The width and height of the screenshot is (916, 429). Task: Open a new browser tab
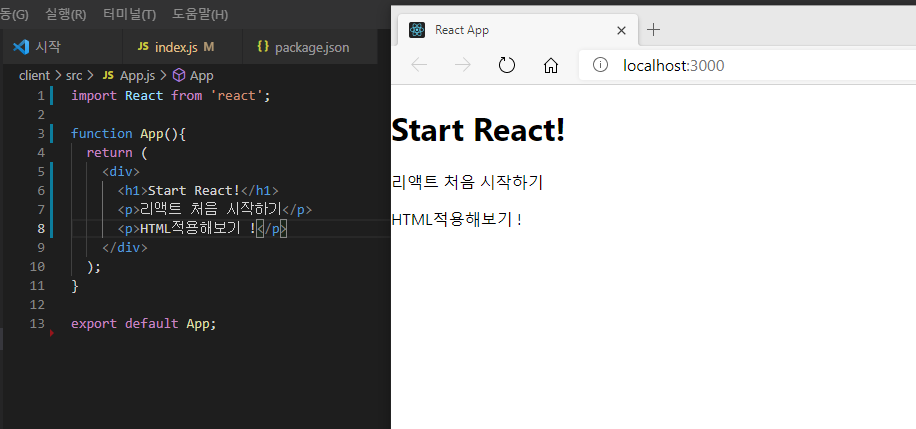654,30
